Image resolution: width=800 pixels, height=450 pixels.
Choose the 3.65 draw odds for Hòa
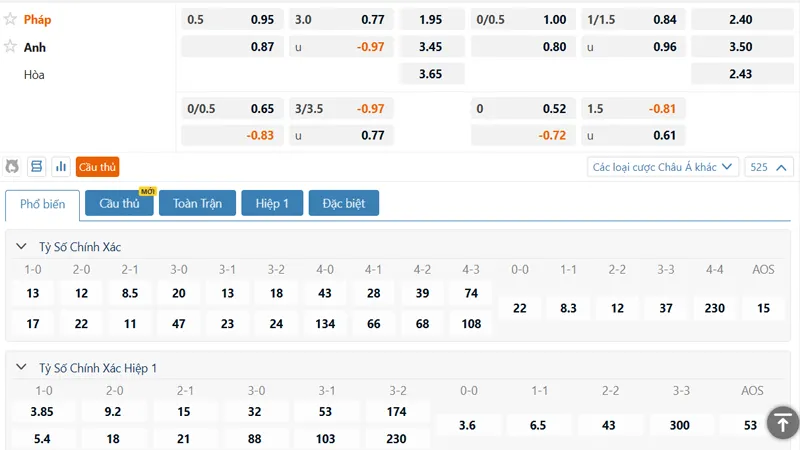[x=431, y=74]
